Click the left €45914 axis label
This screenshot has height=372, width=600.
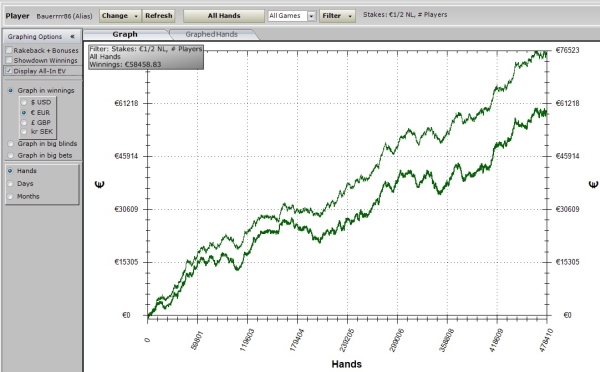126,156
